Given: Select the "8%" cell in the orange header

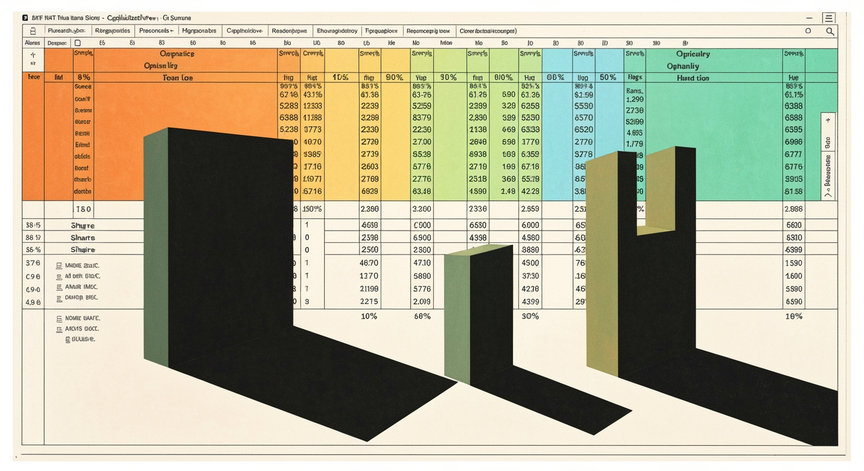Looking at the screenshot, I should (84, 78).
